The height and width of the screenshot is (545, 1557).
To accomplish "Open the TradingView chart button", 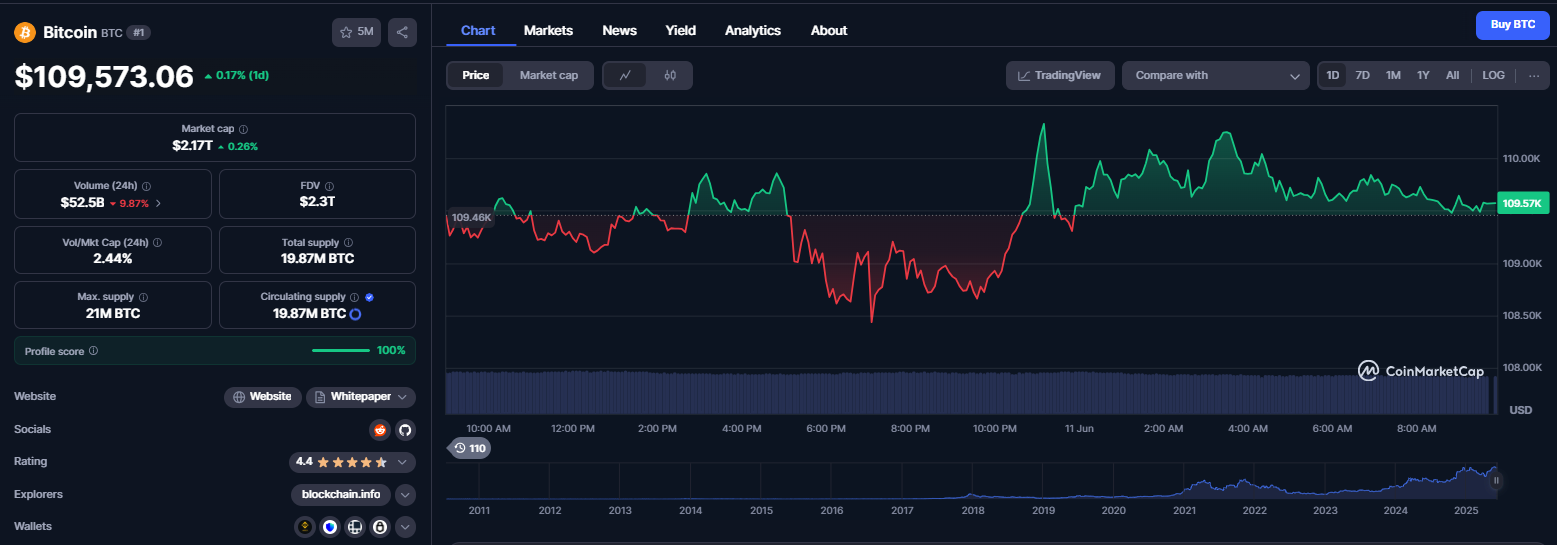I will tap(1060, 75).
